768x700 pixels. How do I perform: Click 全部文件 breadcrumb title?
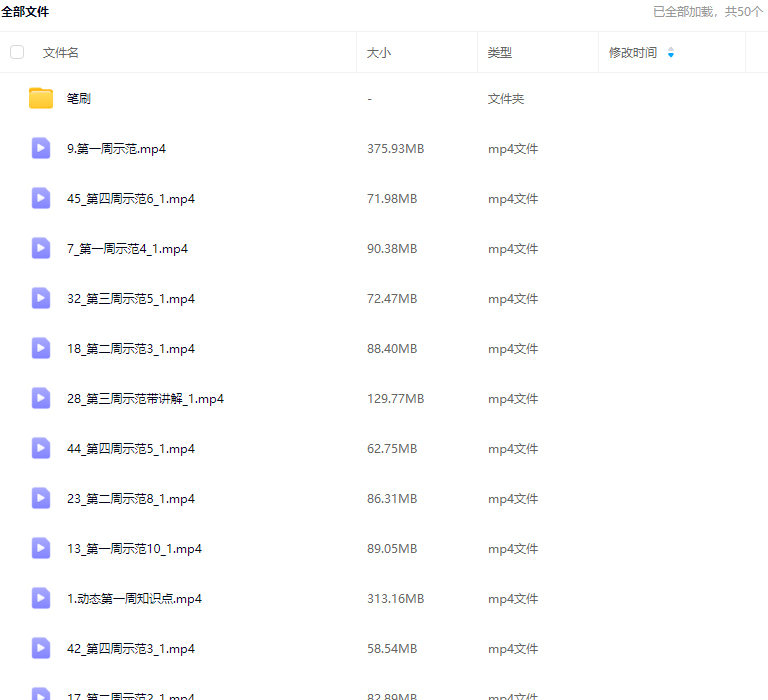(25, 12)
